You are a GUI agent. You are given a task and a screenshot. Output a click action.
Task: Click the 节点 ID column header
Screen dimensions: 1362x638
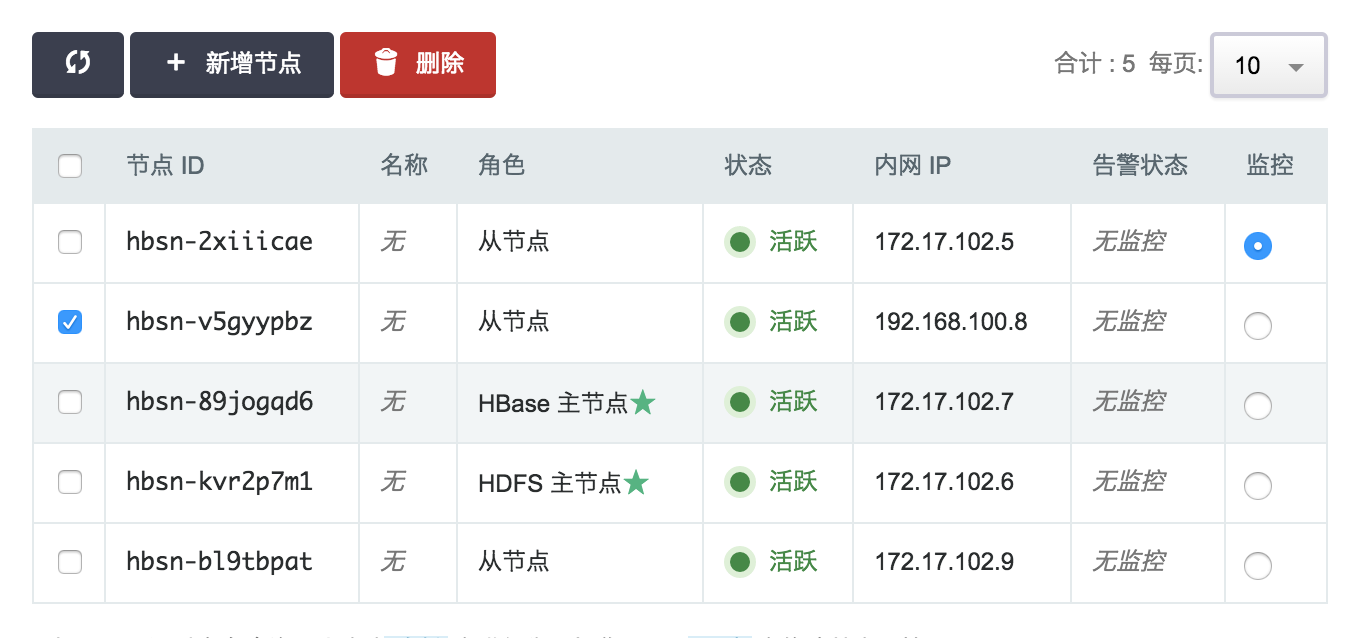165,166
